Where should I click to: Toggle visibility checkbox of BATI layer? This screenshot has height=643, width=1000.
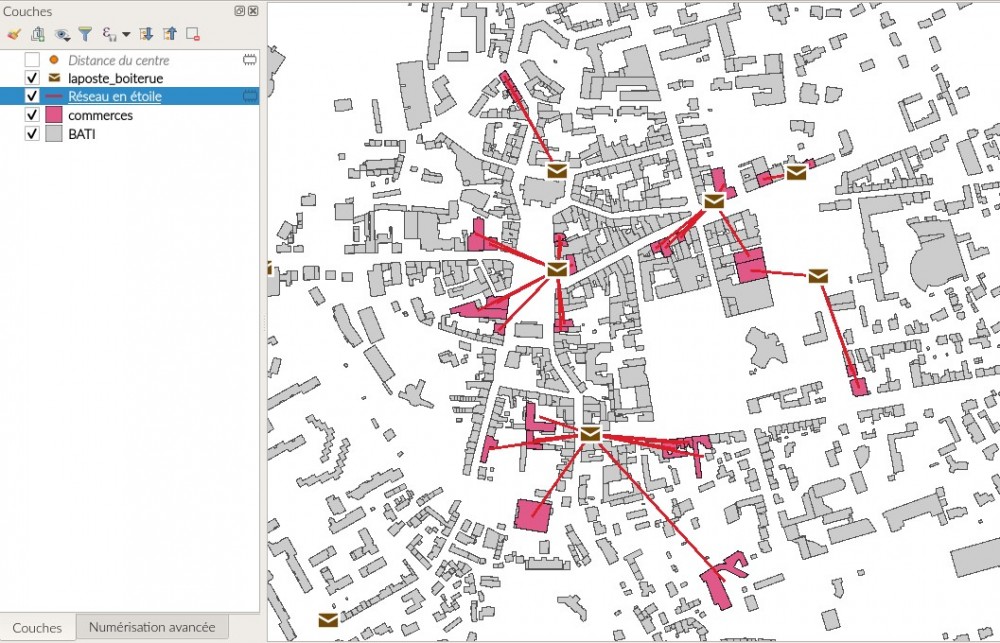(x=32, y=133)
